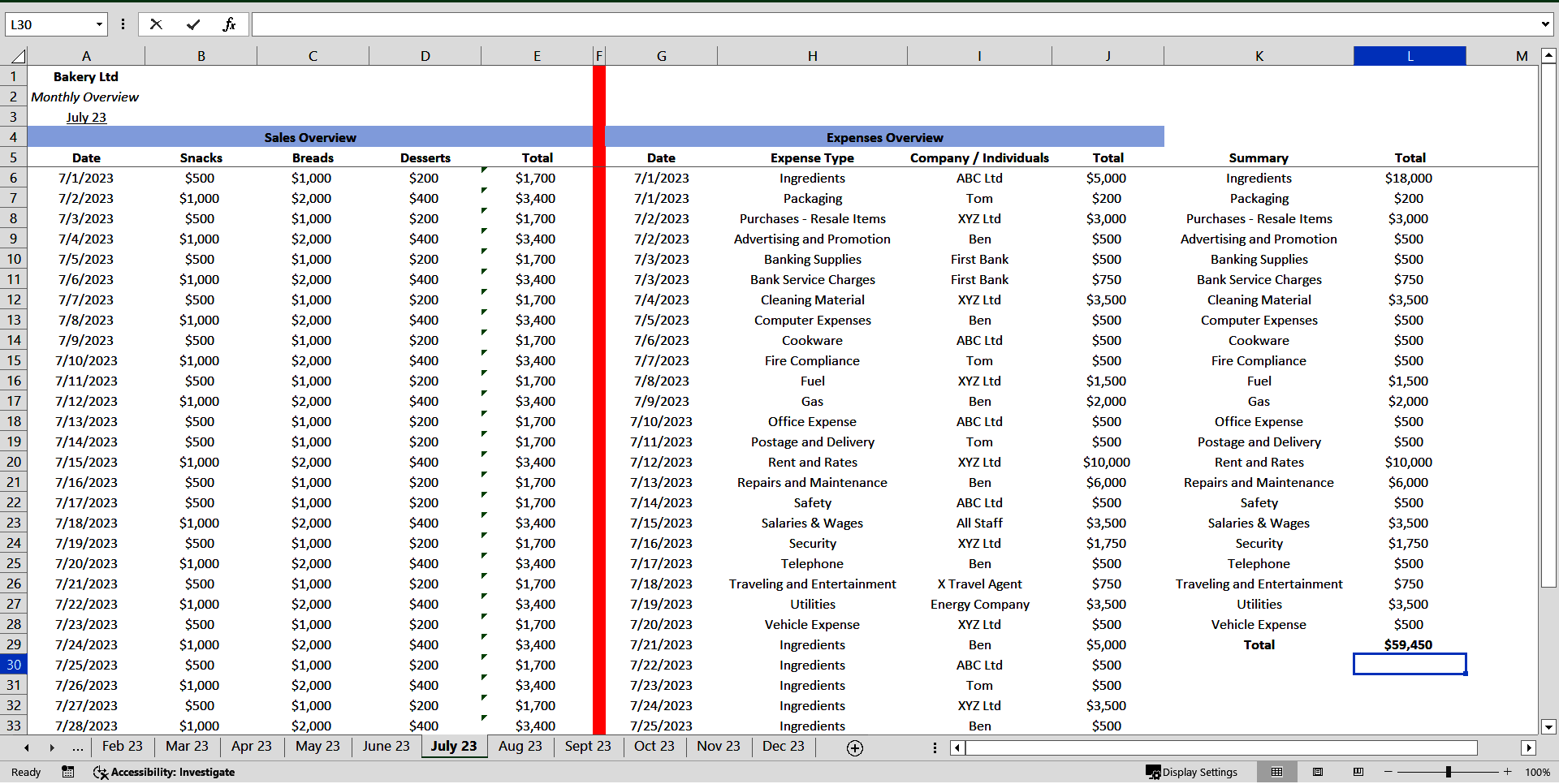1559x784 pixels.
Task: Click the Desserts column heading cell
Action: [x=425, y=157]
